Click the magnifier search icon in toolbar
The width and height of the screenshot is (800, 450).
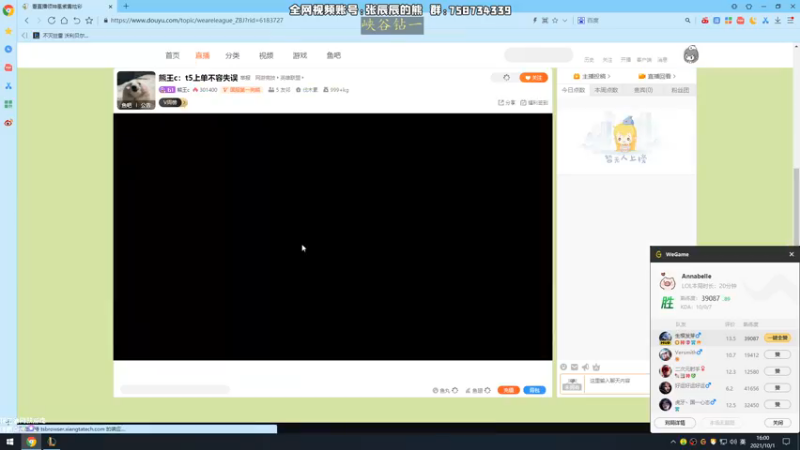click(x=687, y=20)
